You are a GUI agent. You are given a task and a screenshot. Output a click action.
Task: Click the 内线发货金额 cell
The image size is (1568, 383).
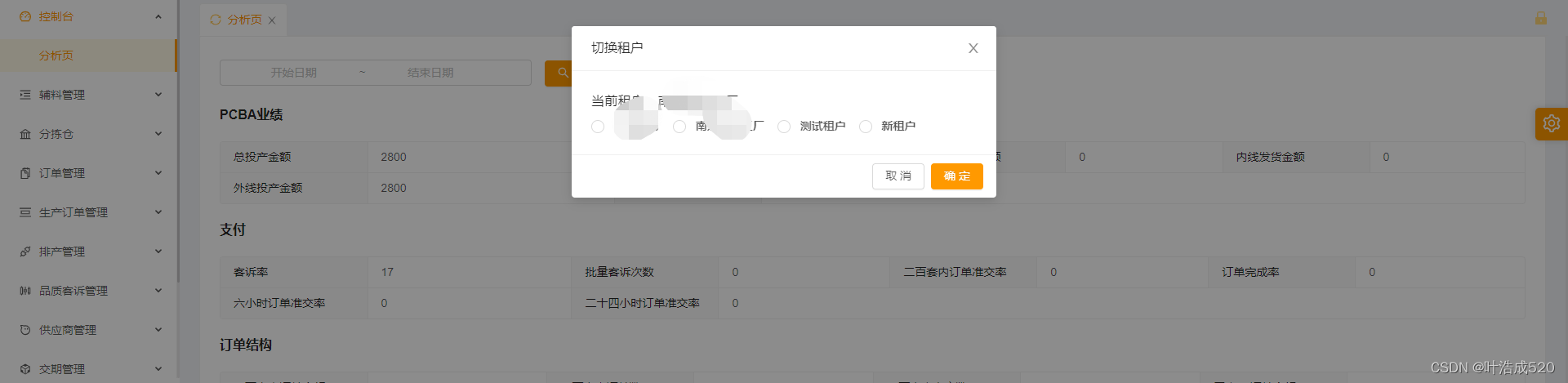click(1296, 157)
